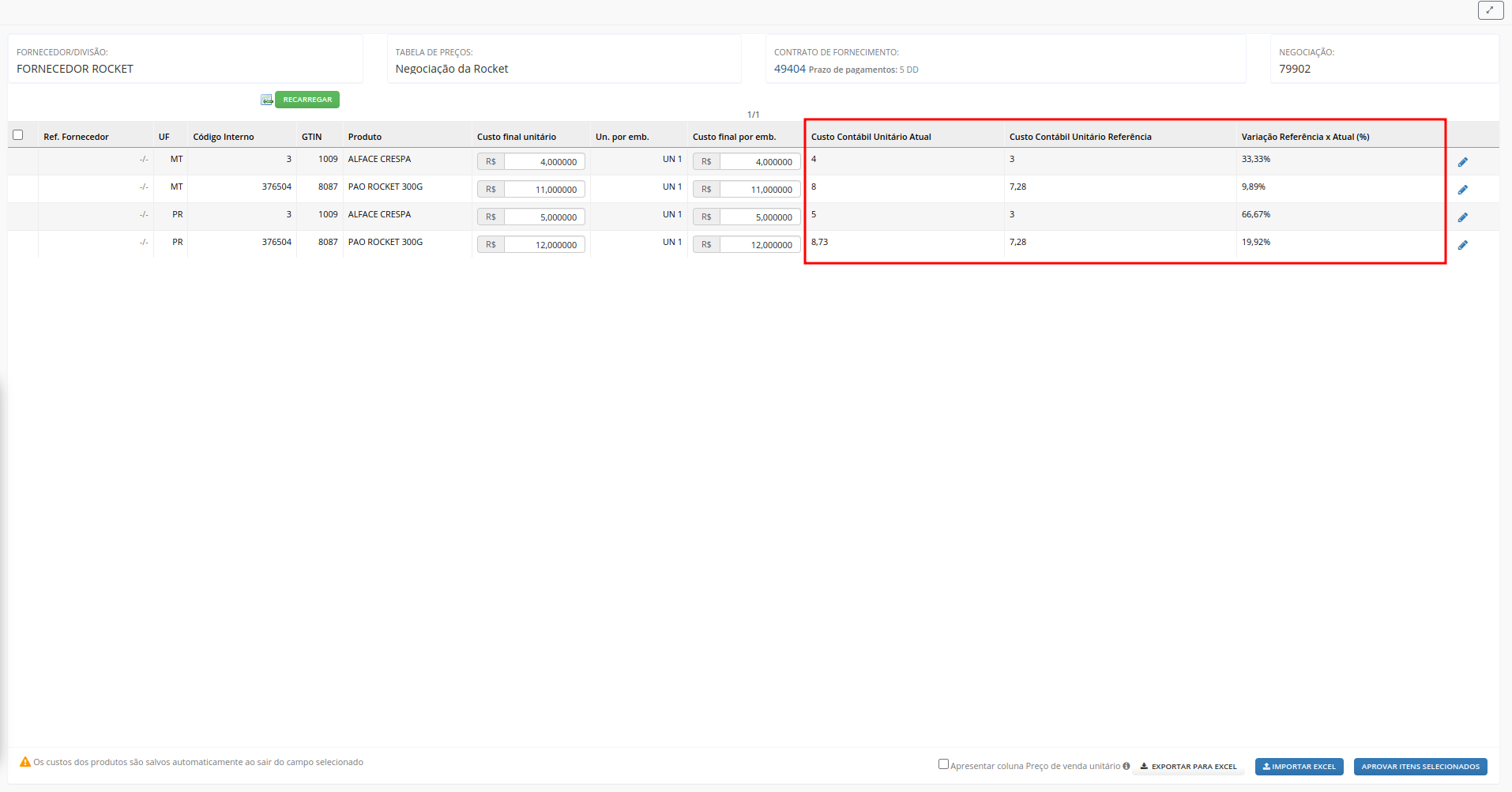Click package cost field showing 5,000000

(x=759, y=217)
